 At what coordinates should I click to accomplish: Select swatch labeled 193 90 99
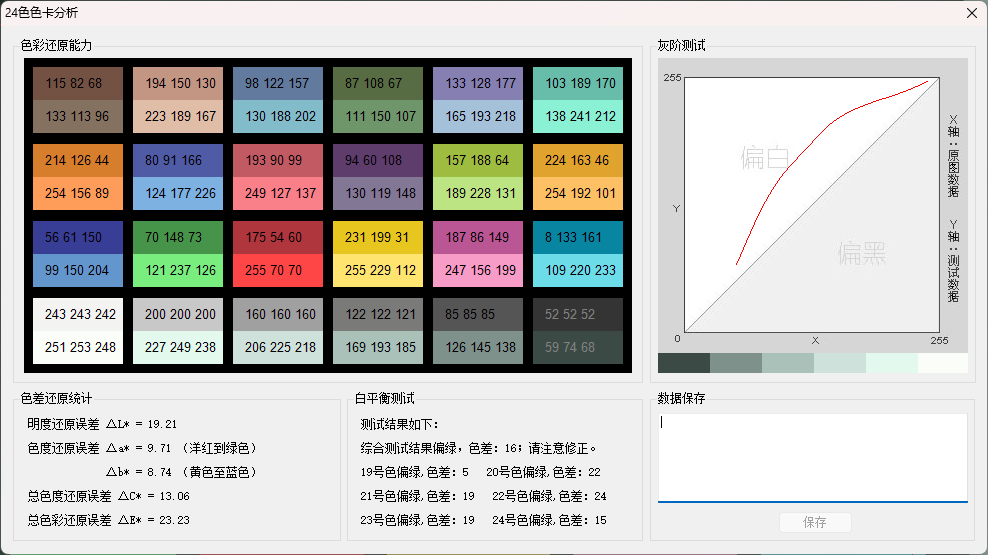tap(278, 160)
